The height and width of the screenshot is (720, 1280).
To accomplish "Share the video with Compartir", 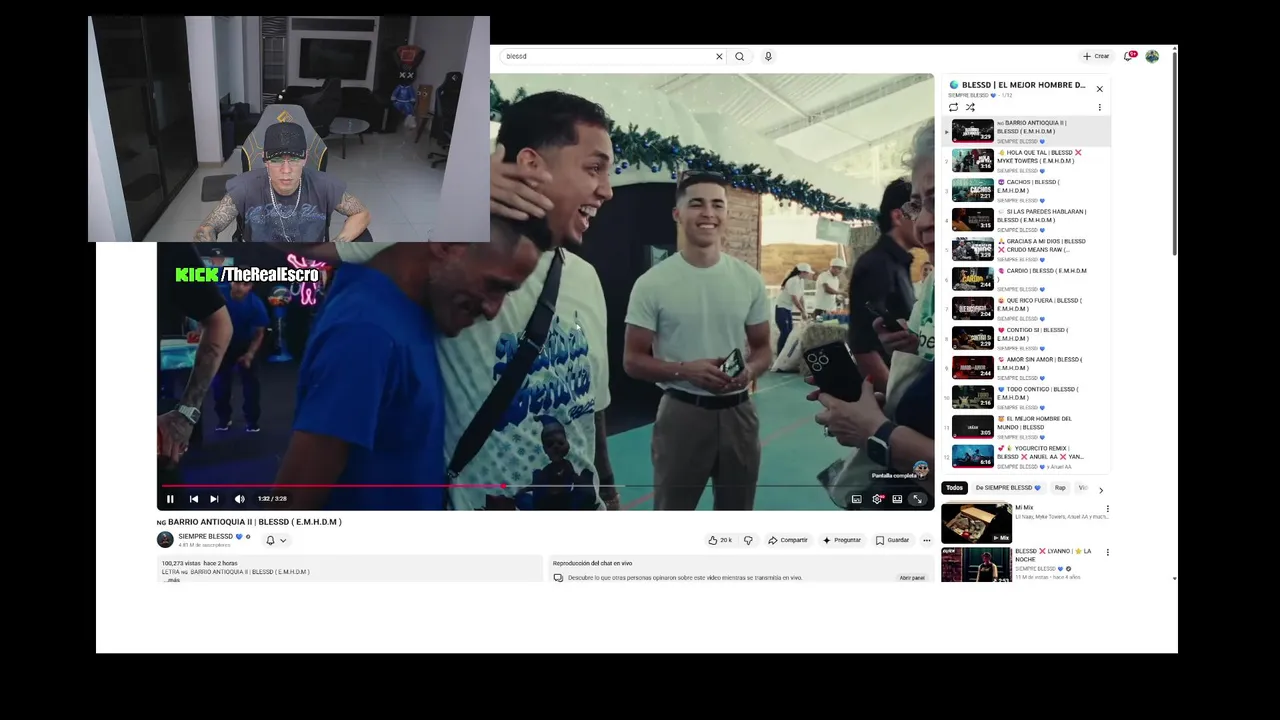I will click(x=788, y=540).
